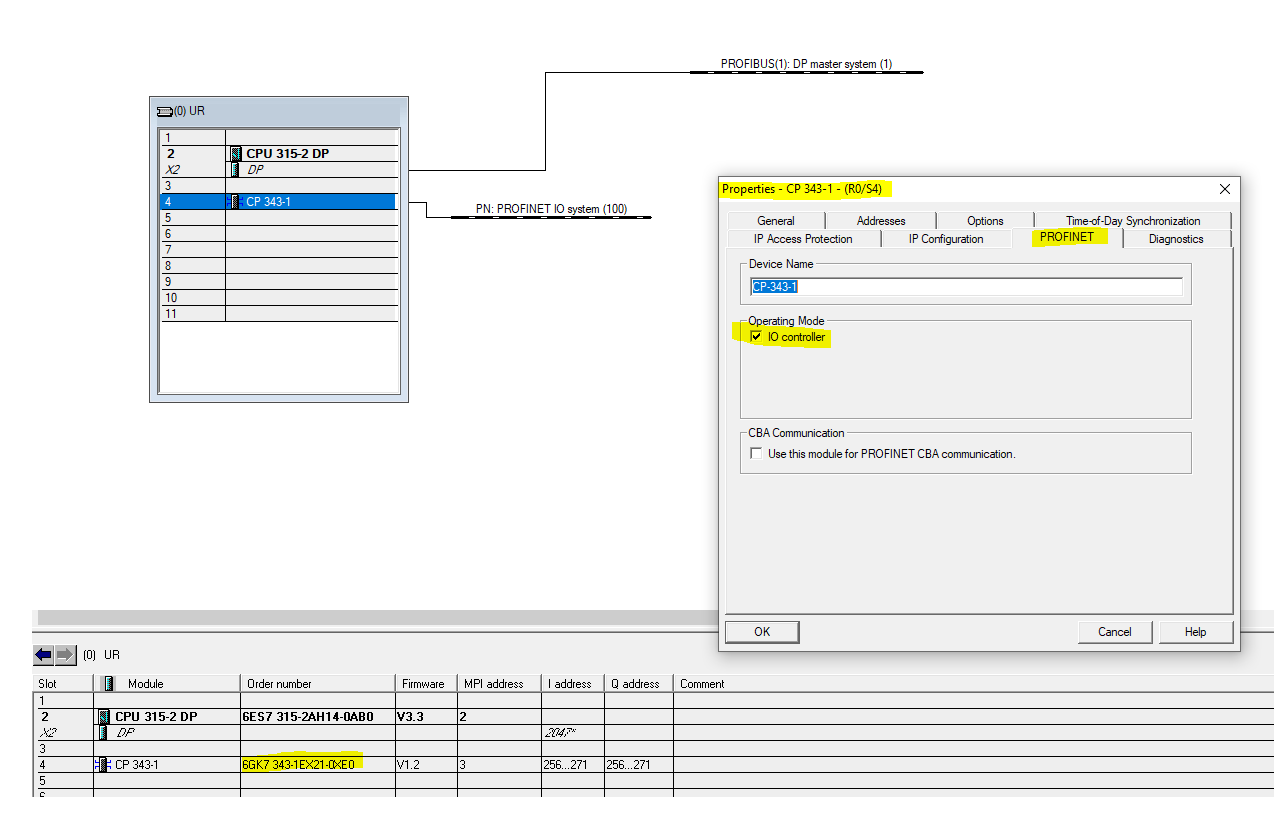The height and width of the screenshot is (813, 1278).
Task: Click the MPI address column header
Action: pyautogui.click(x=499, y=684)
